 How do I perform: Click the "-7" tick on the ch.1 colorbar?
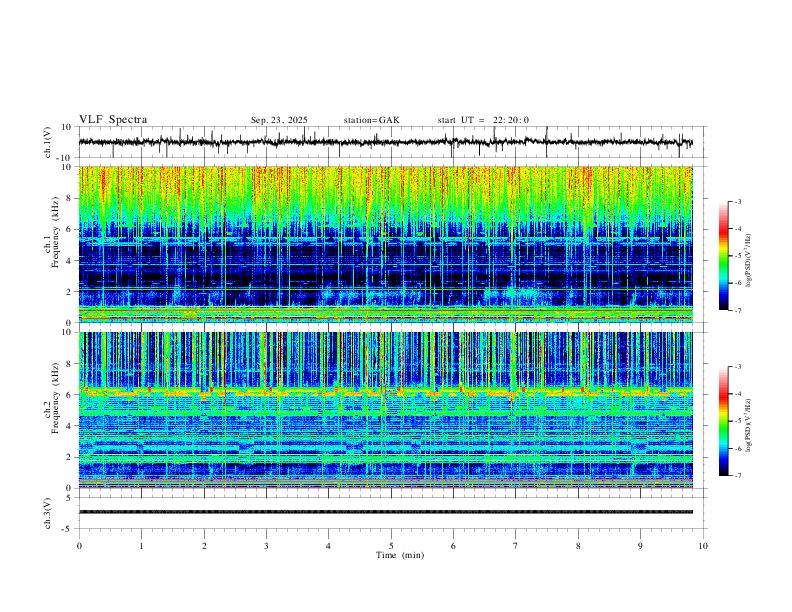[x=738, y=310]
